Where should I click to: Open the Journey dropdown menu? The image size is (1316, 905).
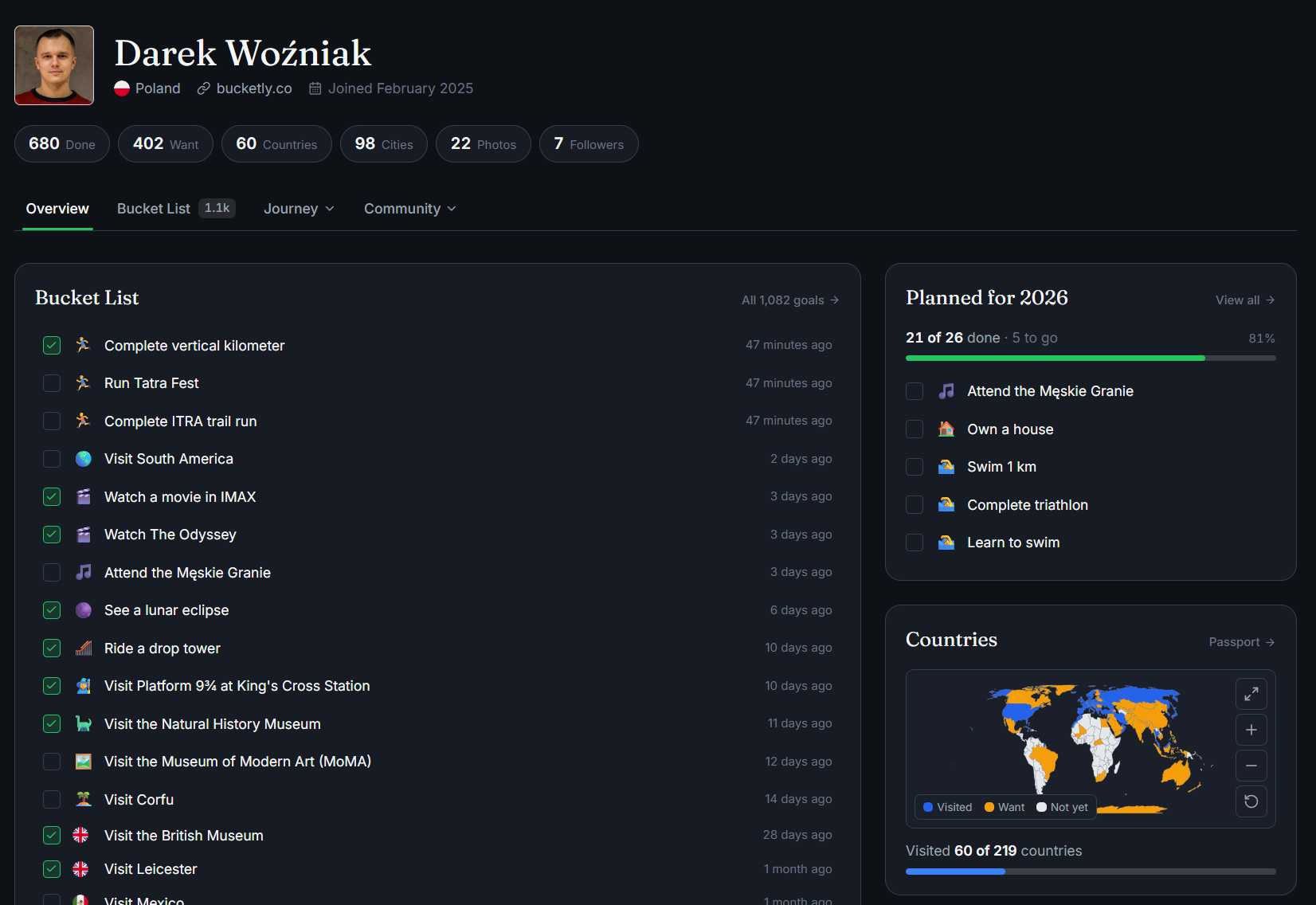(299, 209)
